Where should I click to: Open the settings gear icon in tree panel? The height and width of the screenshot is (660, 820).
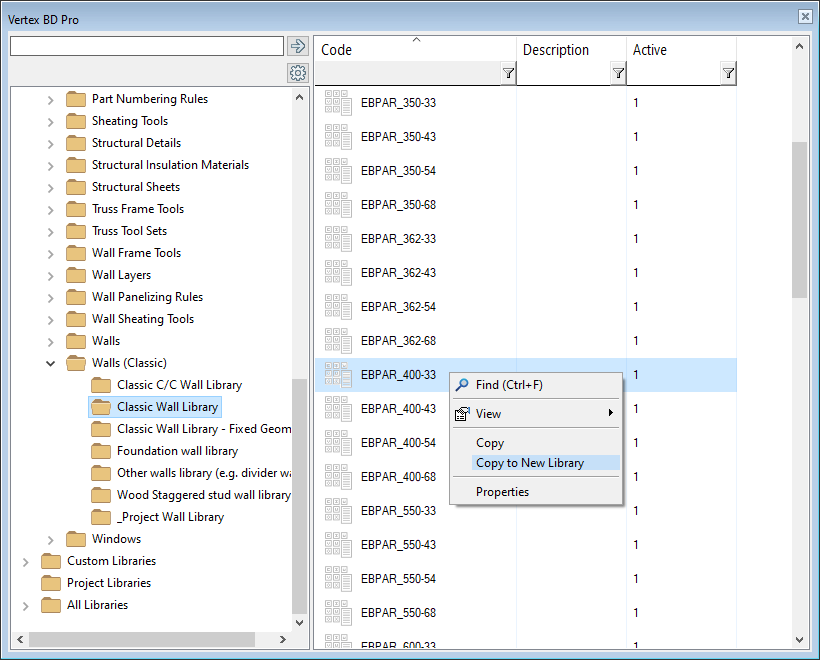click(x=297, y=73)
